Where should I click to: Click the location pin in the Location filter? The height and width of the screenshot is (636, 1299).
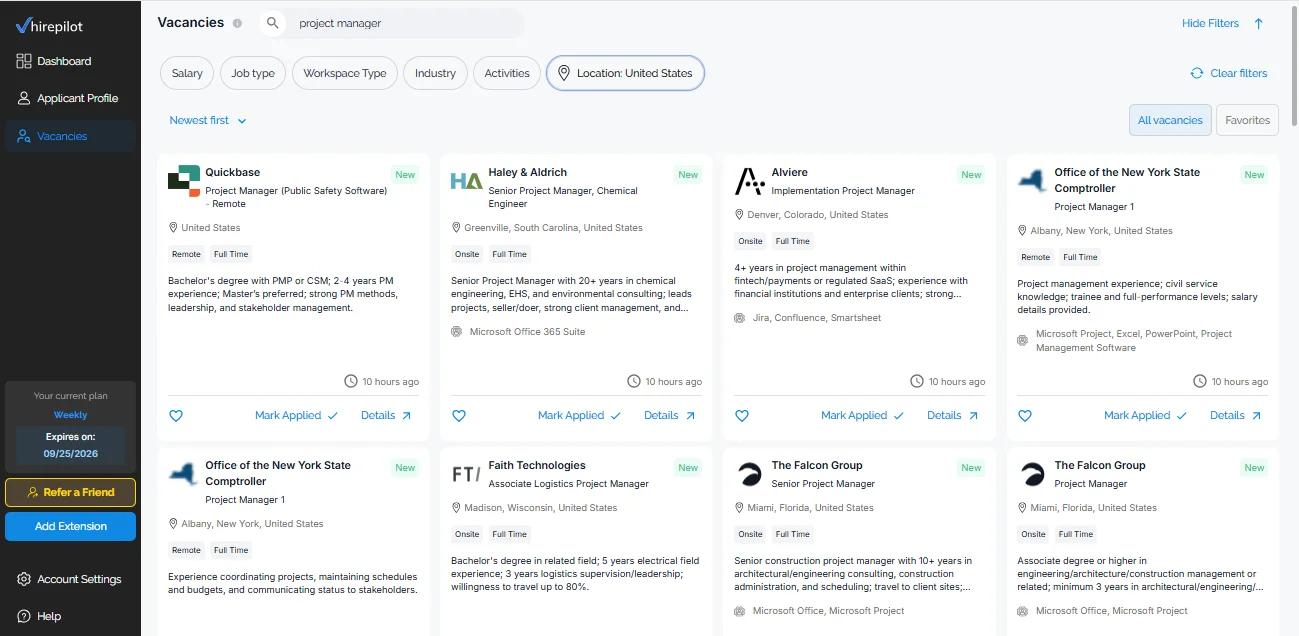[563, 72]
